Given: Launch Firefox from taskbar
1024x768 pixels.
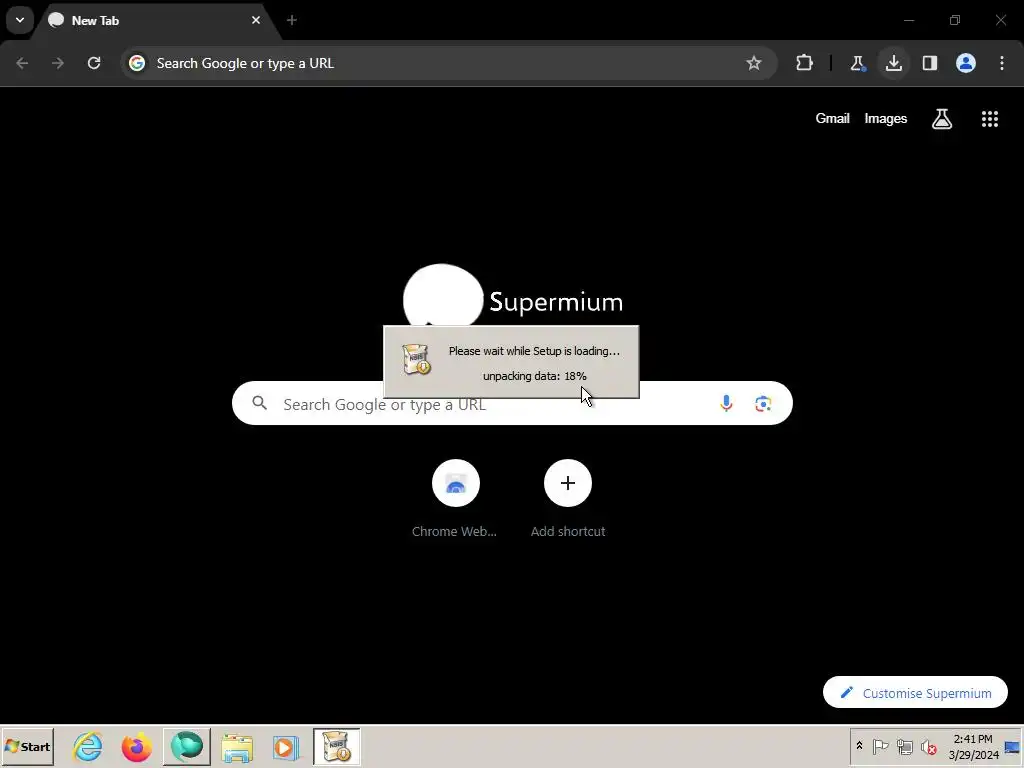Looking at the screenshot, I should coord(136,746).
